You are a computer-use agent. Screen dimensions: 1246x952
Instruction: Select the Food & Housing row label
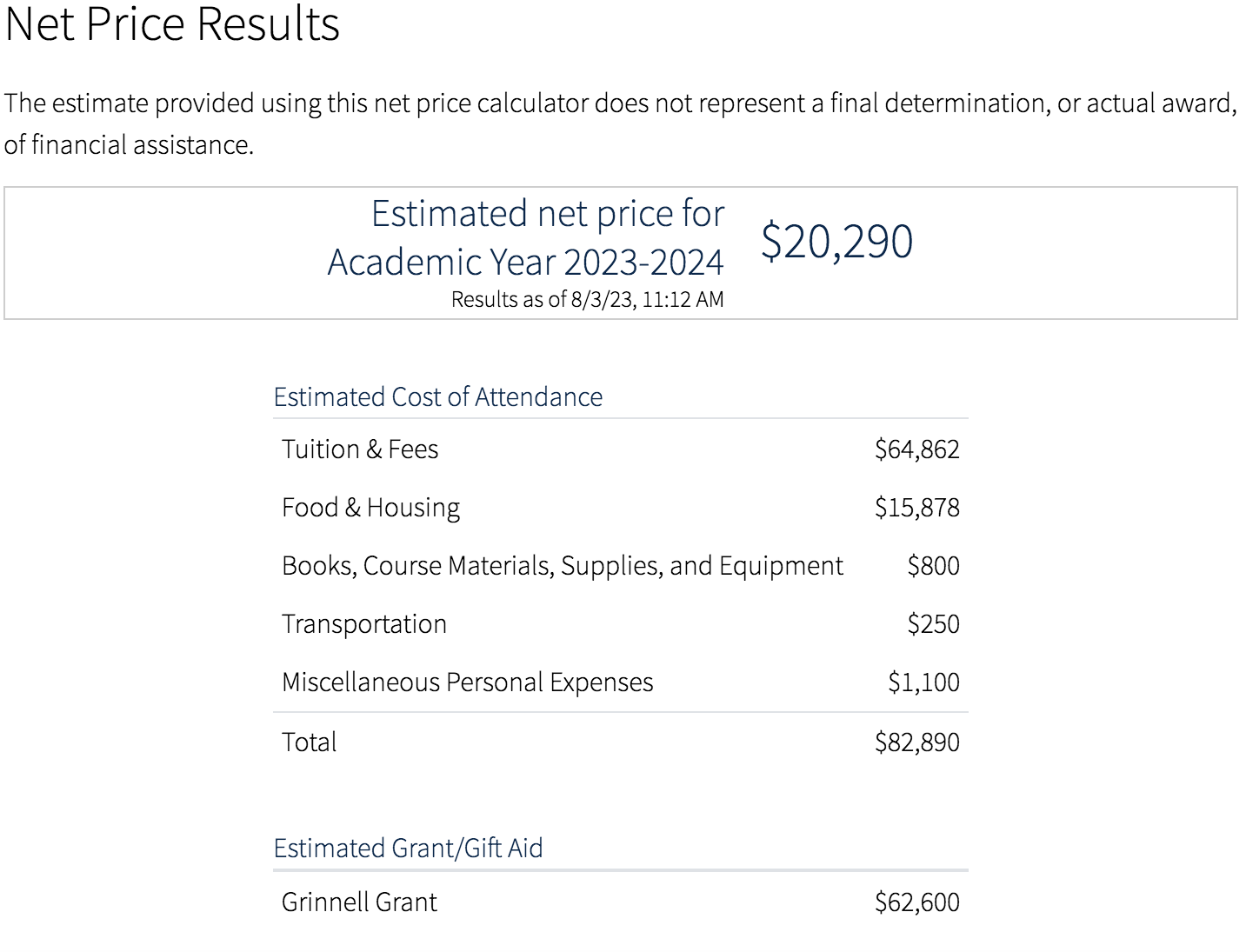370,508
